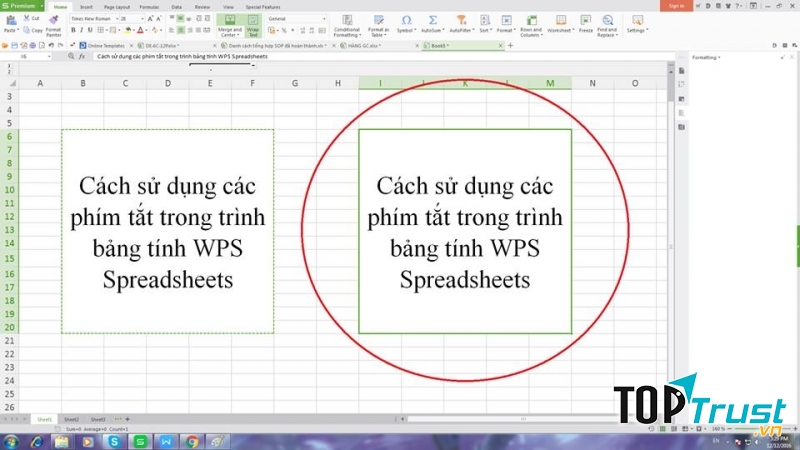Open the Worksheet menu
Screen dimensions: 800x450
560,24
